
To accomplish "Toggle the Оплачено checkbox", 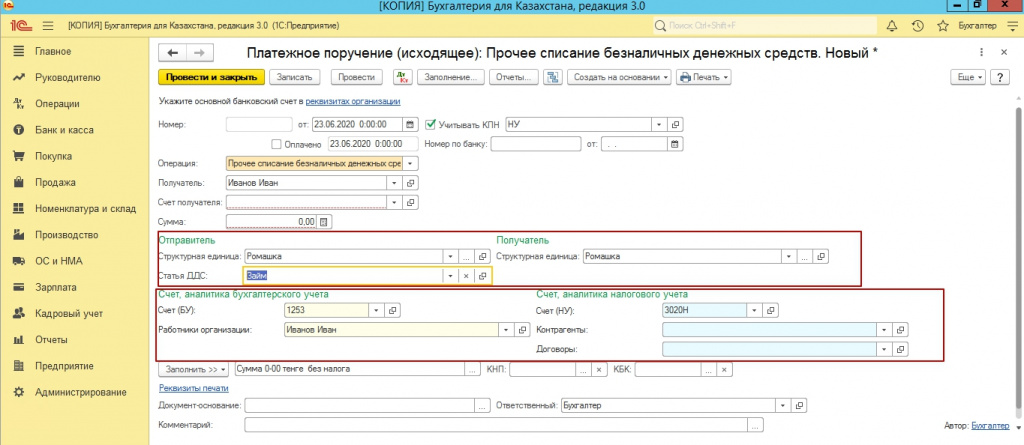I will point(276,144).
